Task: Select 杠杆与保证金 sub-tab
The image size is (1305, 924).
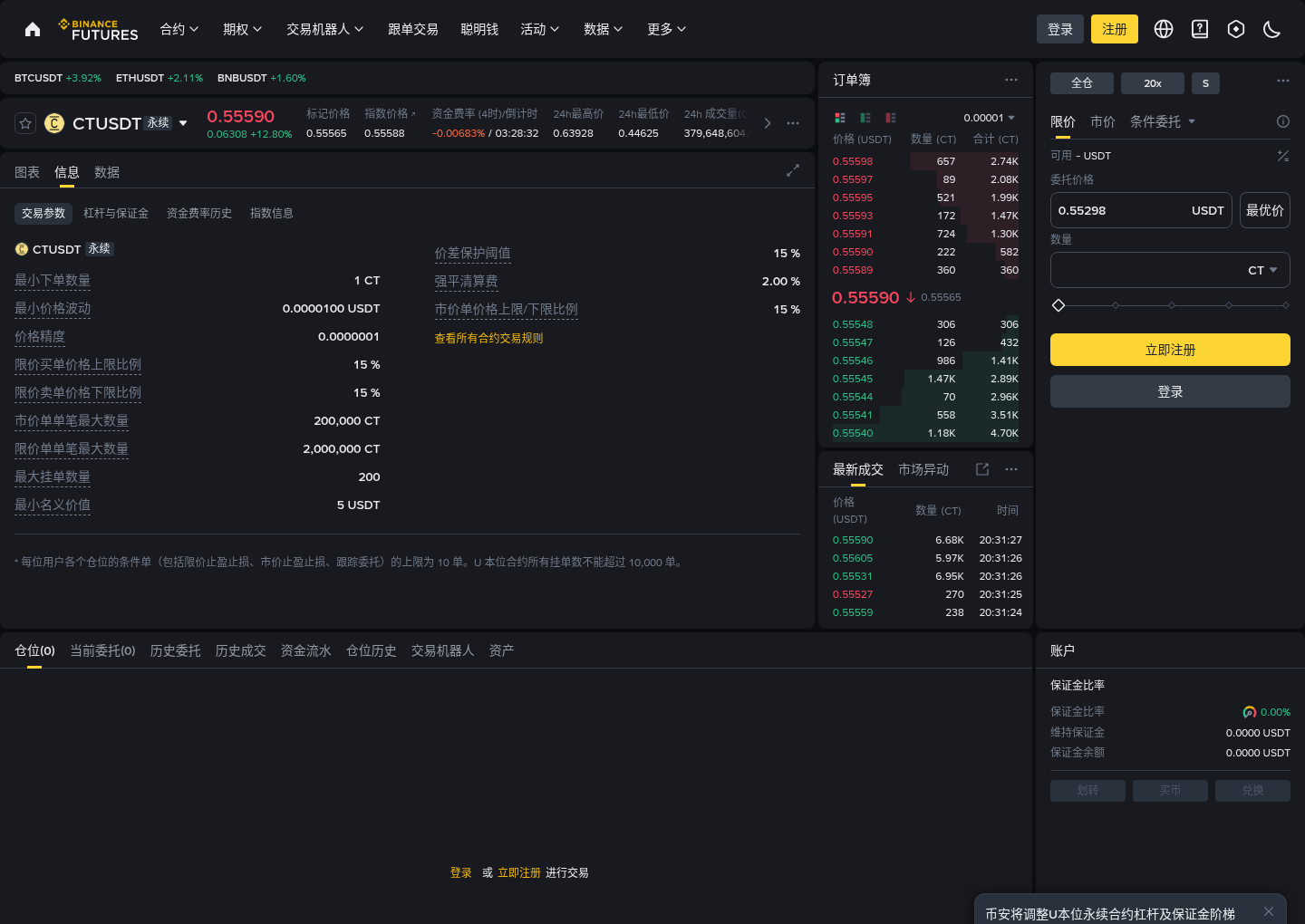Action: click(116, 213)
